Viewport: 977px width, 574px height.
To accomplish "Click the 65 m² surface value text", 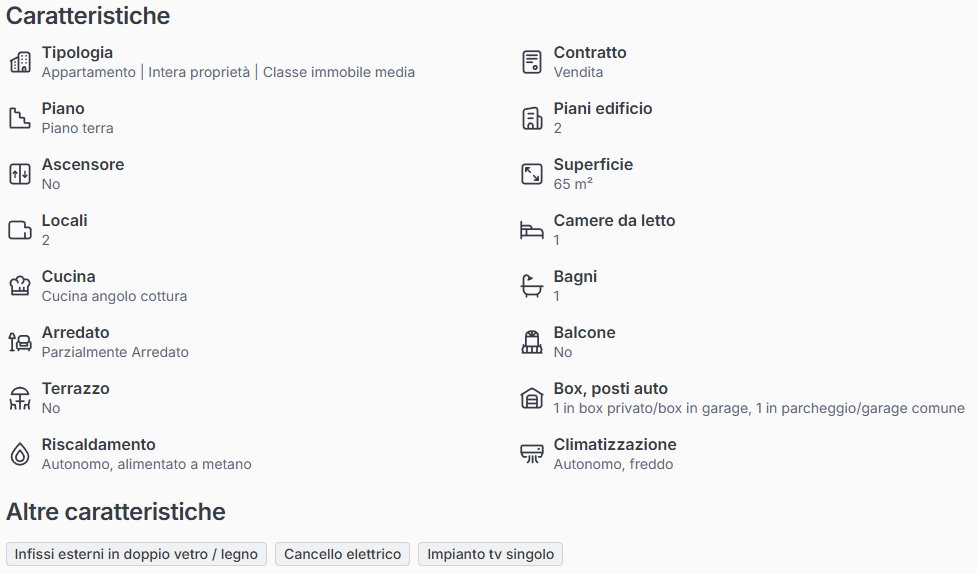I will pyautogui.click(x=573, y=184).
